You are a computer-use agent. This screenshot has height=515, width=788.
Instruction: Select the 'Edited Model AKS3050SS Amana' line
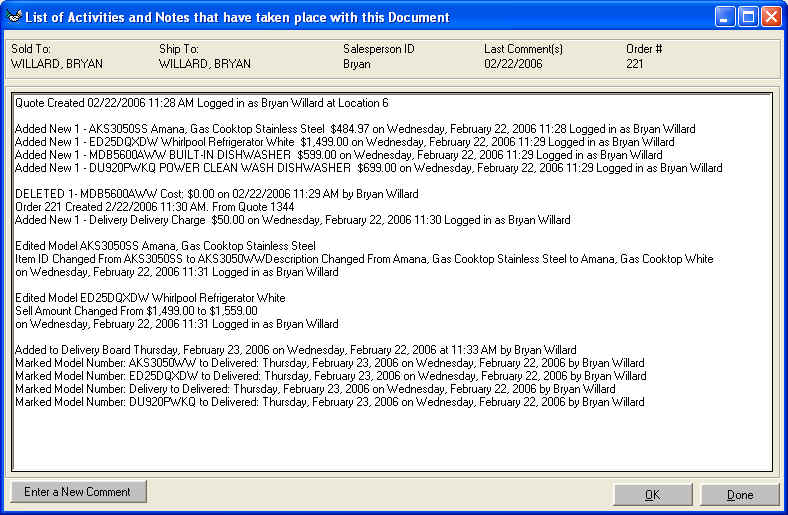(165, 246)
